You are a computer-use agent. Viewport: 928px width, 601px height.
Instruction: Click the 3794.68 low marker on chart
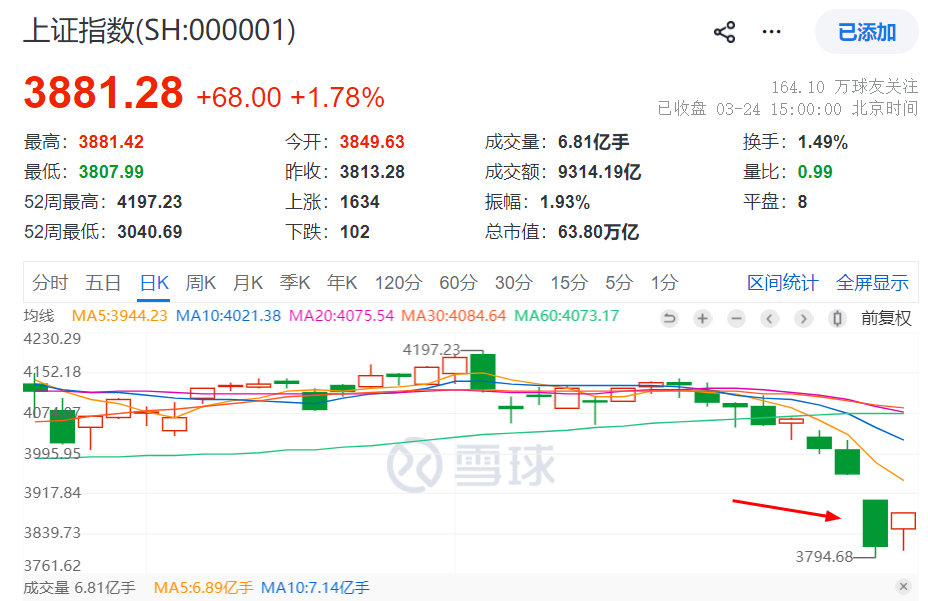click(x=824, y=557)
